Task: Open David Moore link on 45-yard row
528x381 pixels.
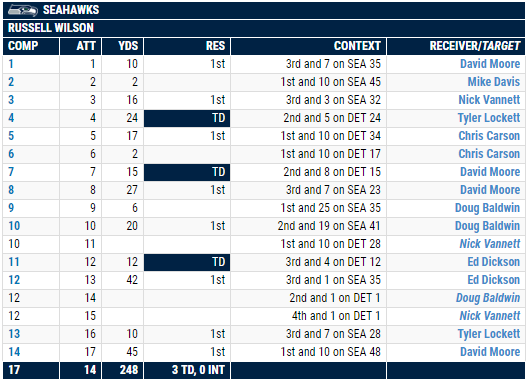Action: pos(490,352)
